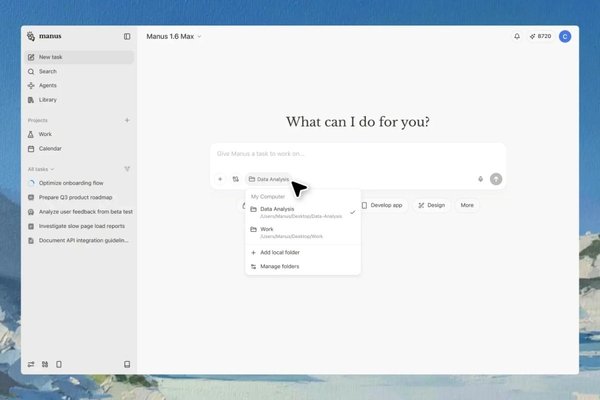
Task: Open Manage folders
Action: [x=303, y=266]
